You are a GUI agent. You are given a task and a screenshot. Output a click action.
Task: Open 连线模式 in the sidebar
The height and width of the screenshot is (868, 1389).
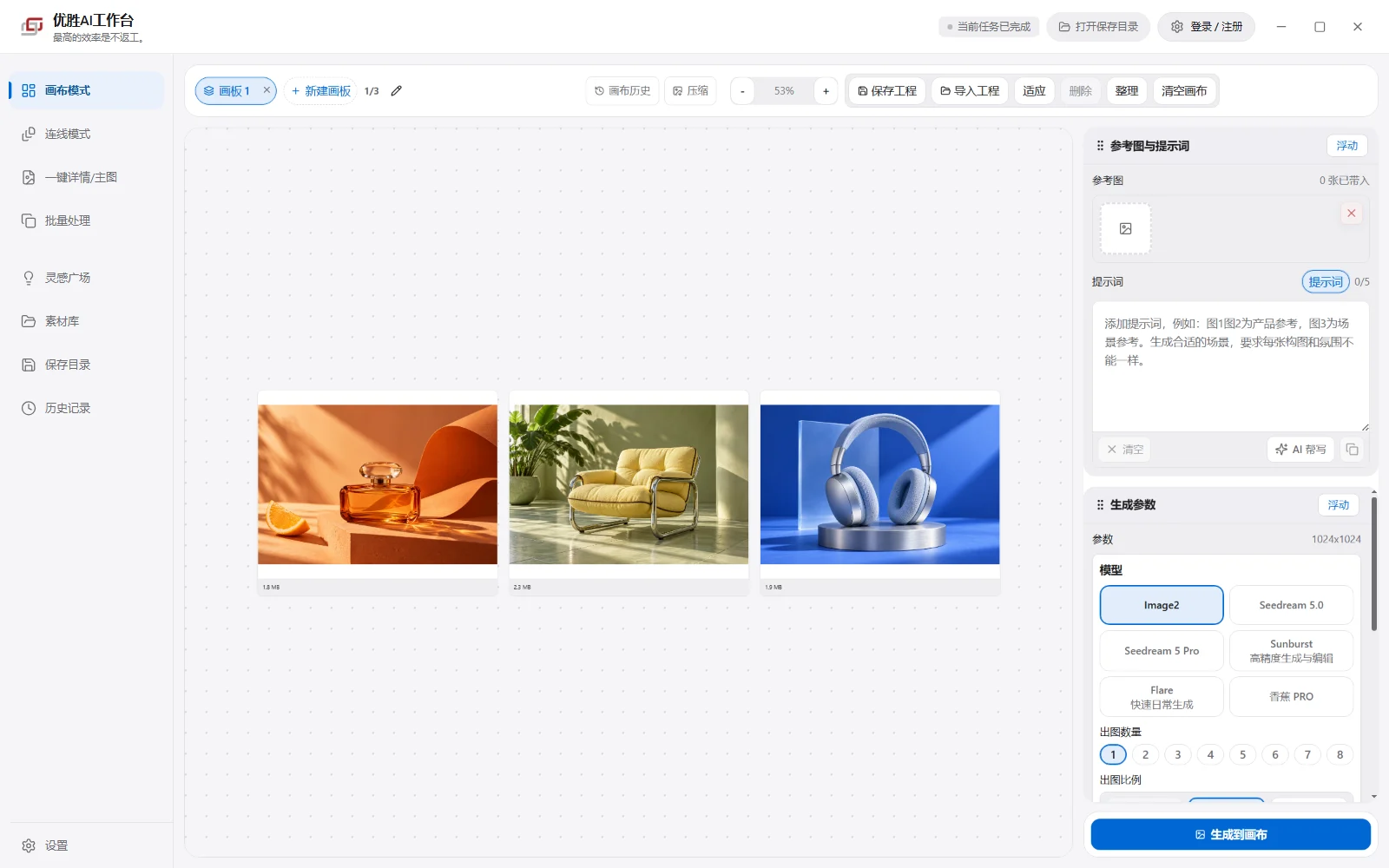(86, 134)
